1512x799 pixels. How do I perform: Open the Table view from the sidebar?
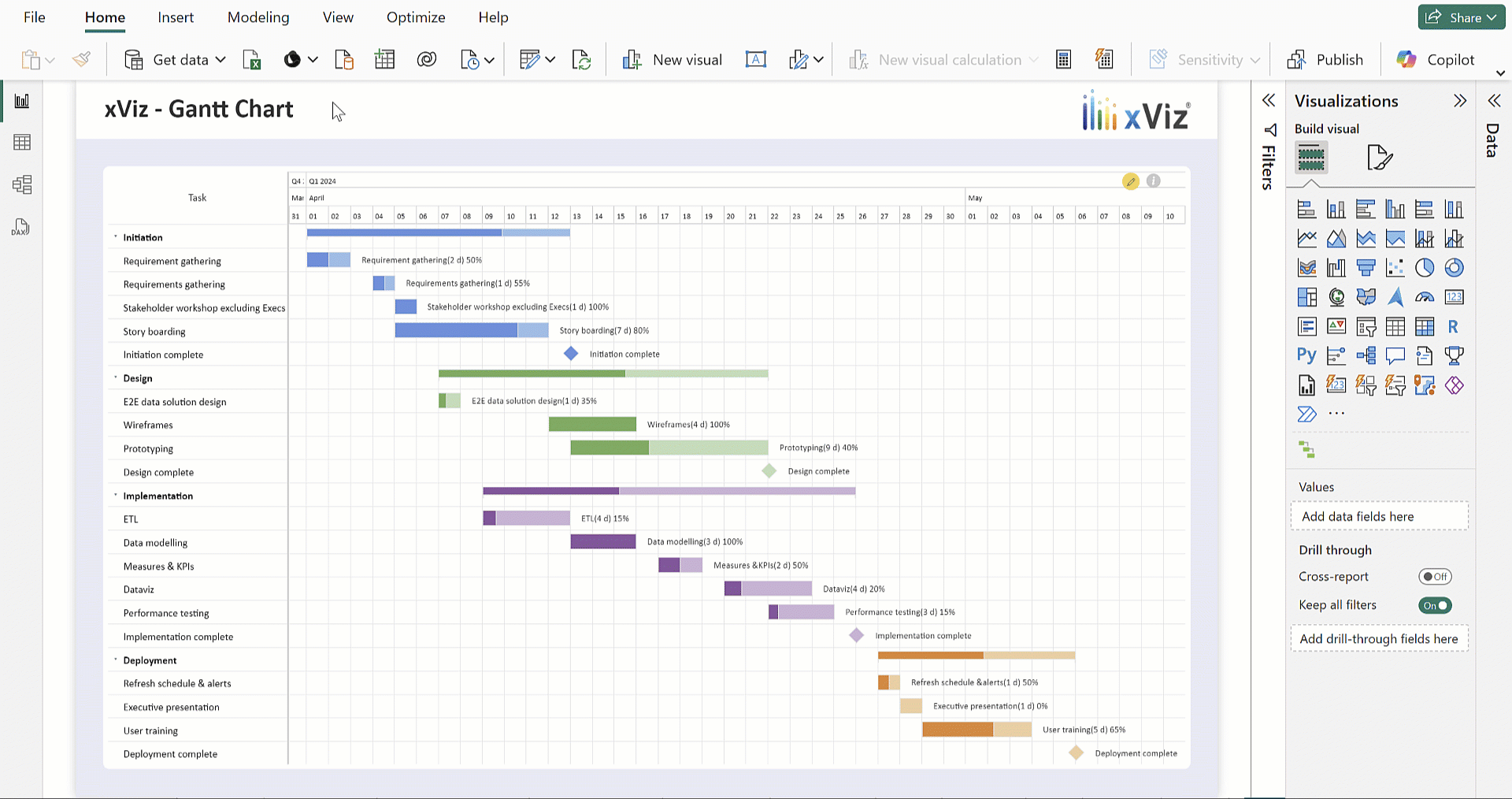21,143
